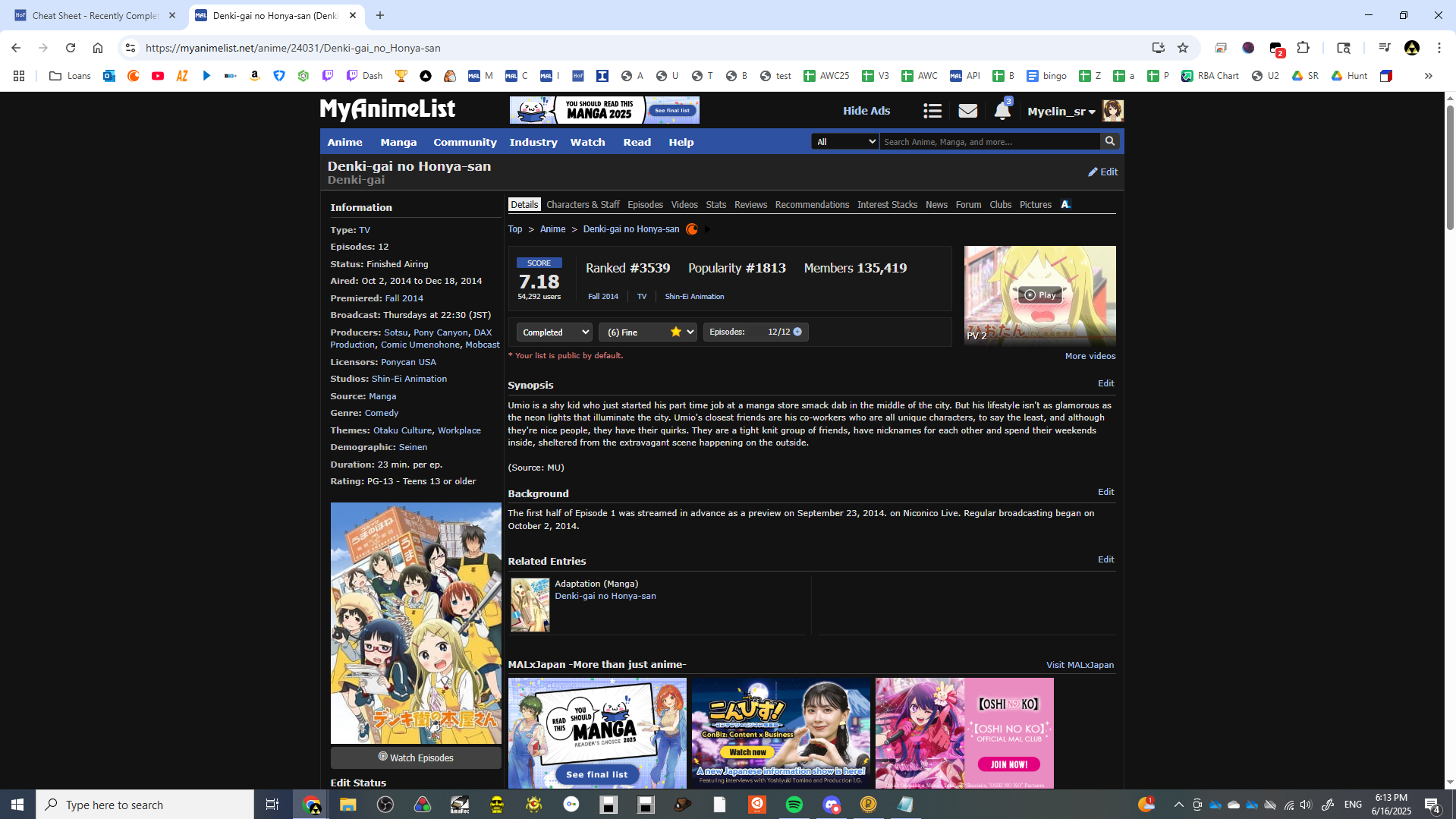Click the Fall 2014 premiered link
Viewport: 1456px width, 819px height.
pyautogui.click(x=404, y=298)
